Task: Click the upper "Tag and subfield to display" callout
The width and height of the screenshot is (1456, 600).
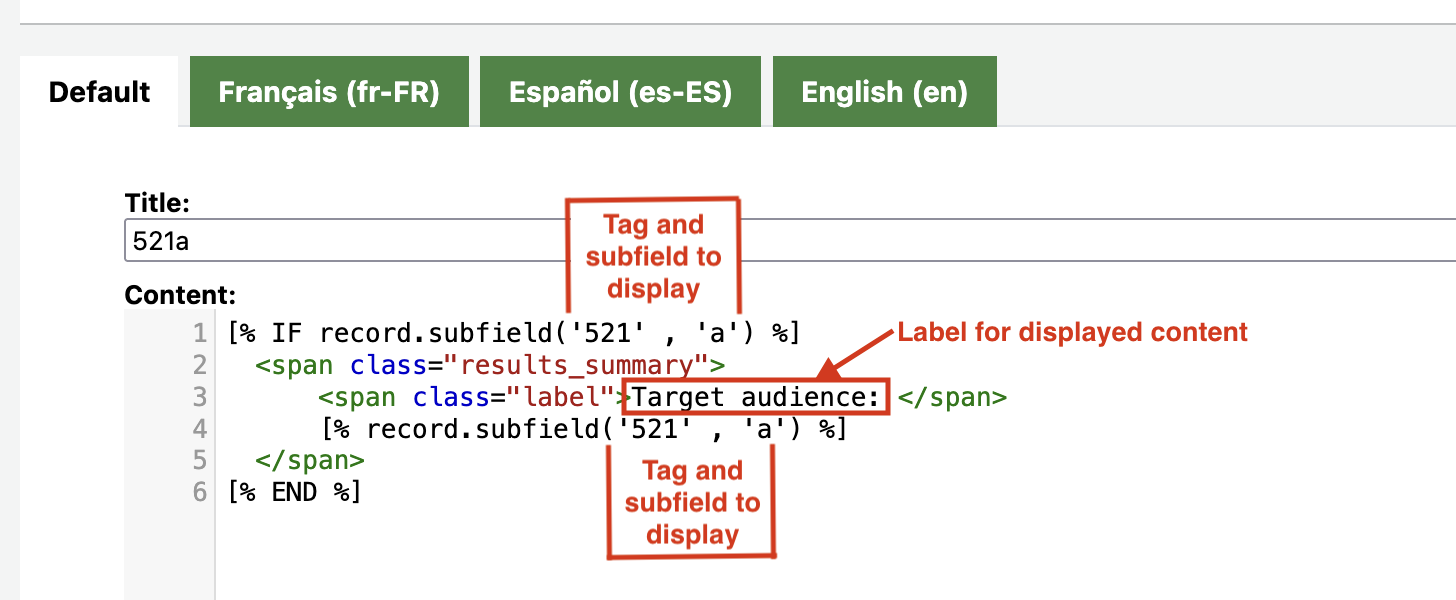Action: pos(653,256)
